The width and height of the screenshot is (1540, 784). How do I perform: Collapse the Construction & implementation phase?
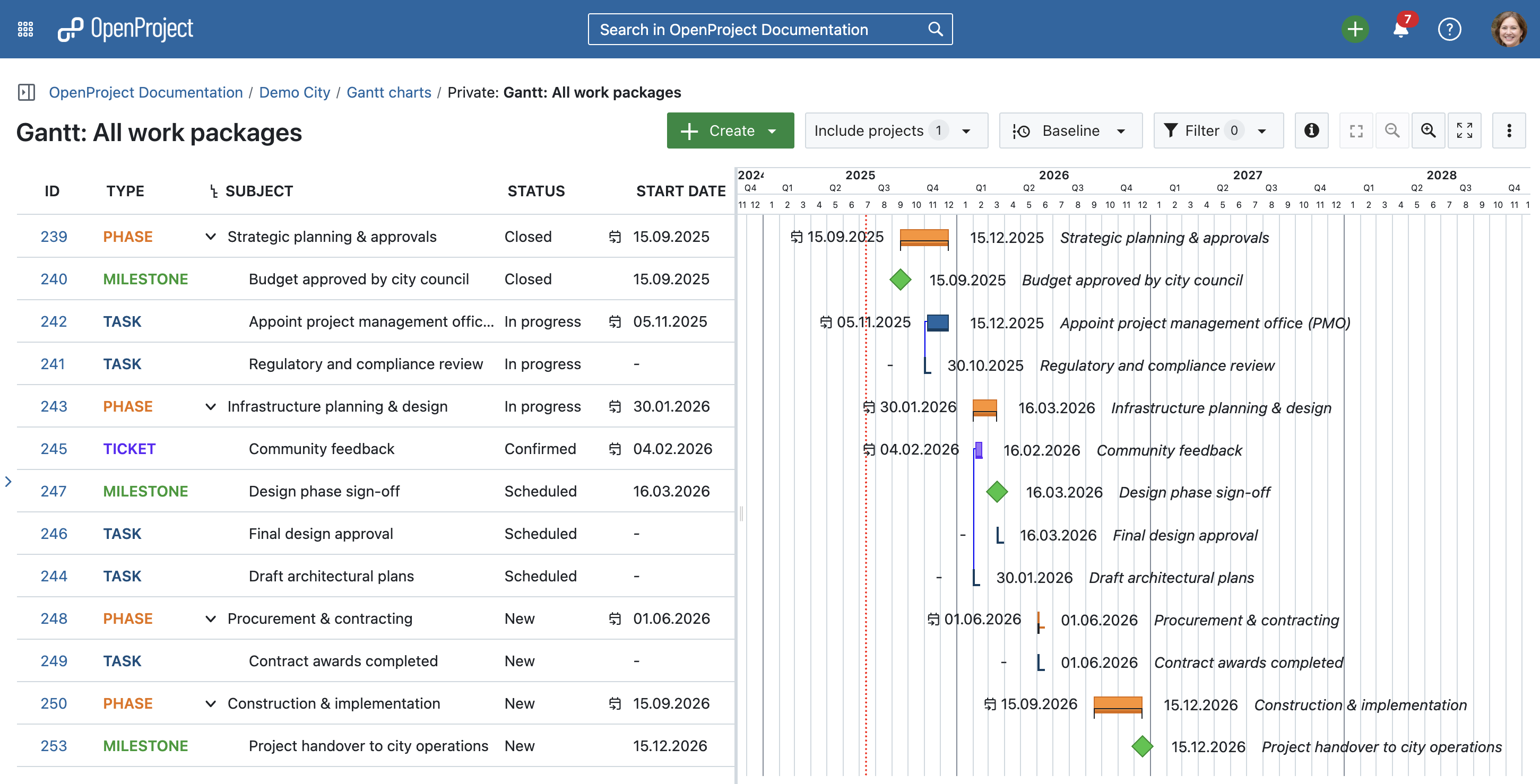211,703
